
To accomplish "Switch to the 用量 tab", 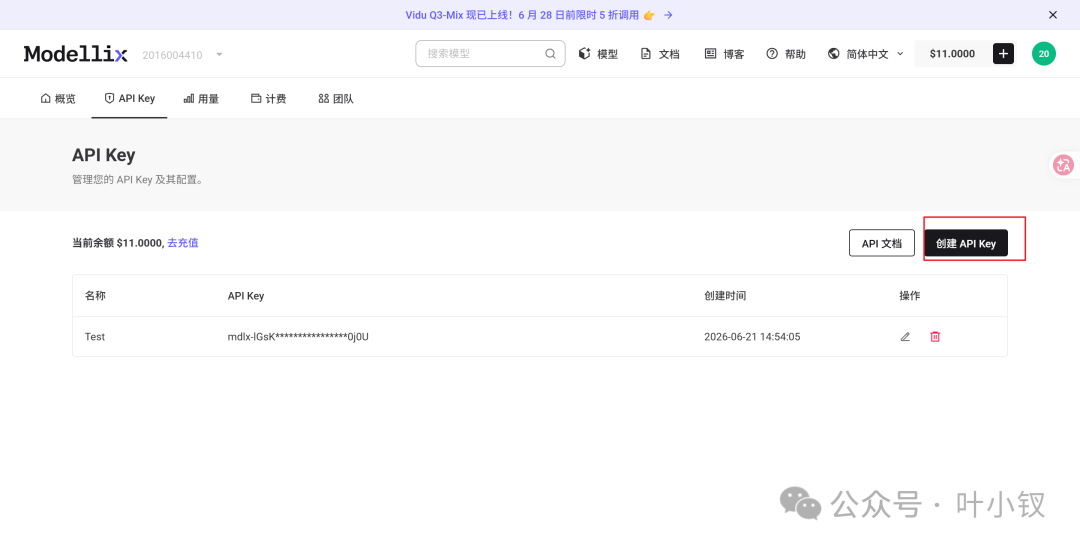I will click(x=201, y=98).
